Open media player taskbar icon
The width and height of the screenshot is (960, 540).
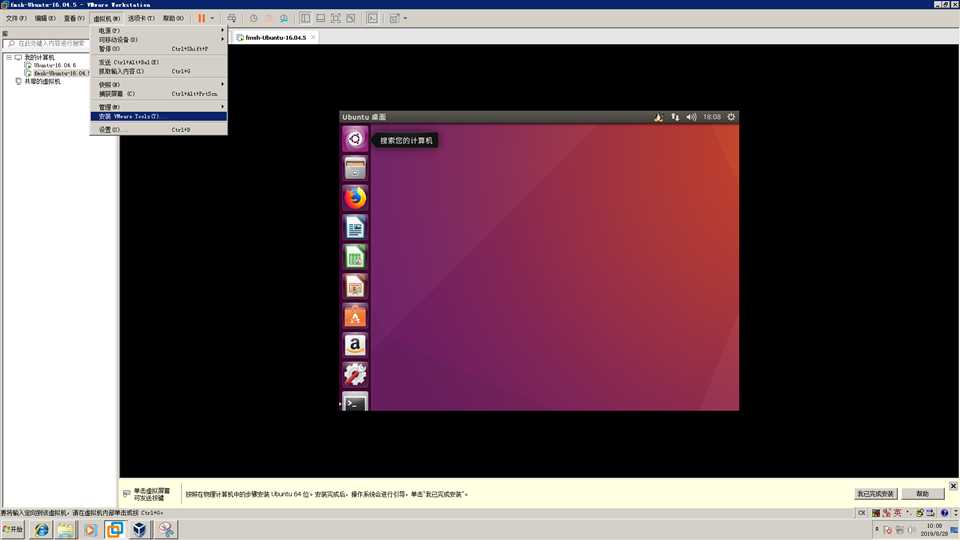tap(90, 529)
